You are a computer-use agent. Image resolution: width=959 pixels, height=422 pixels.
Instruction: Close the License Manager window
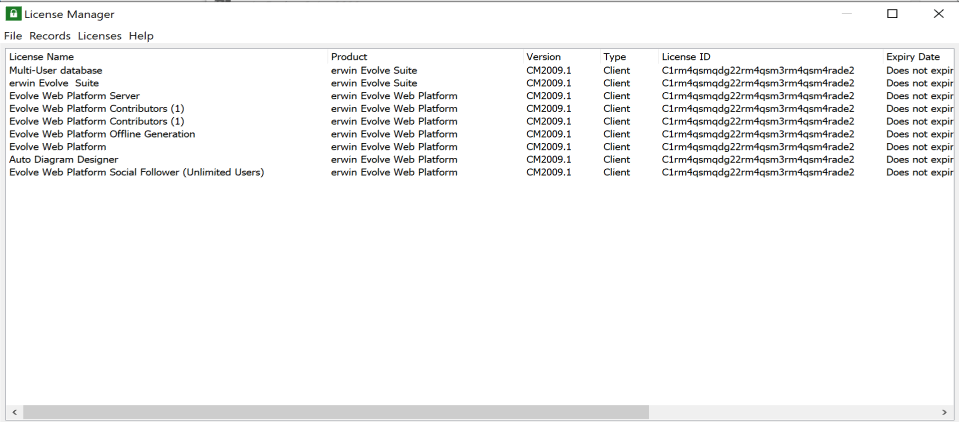point(939,13)
